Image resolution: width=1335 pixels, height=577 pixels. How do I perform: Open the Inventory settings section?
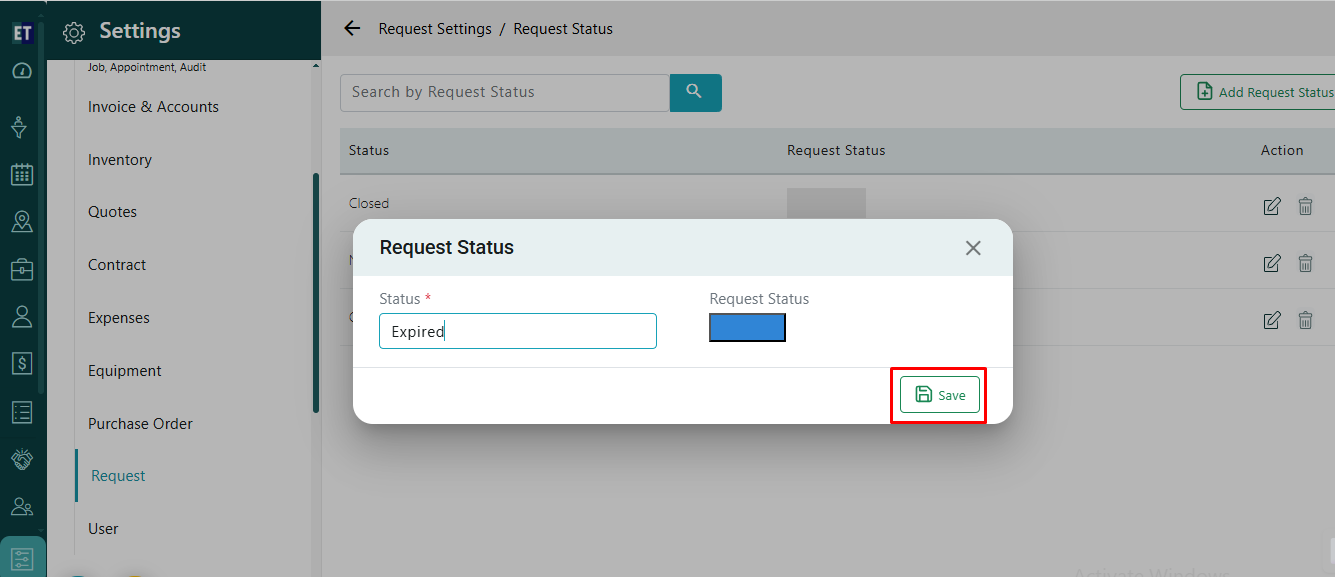[x=120, y=160]
